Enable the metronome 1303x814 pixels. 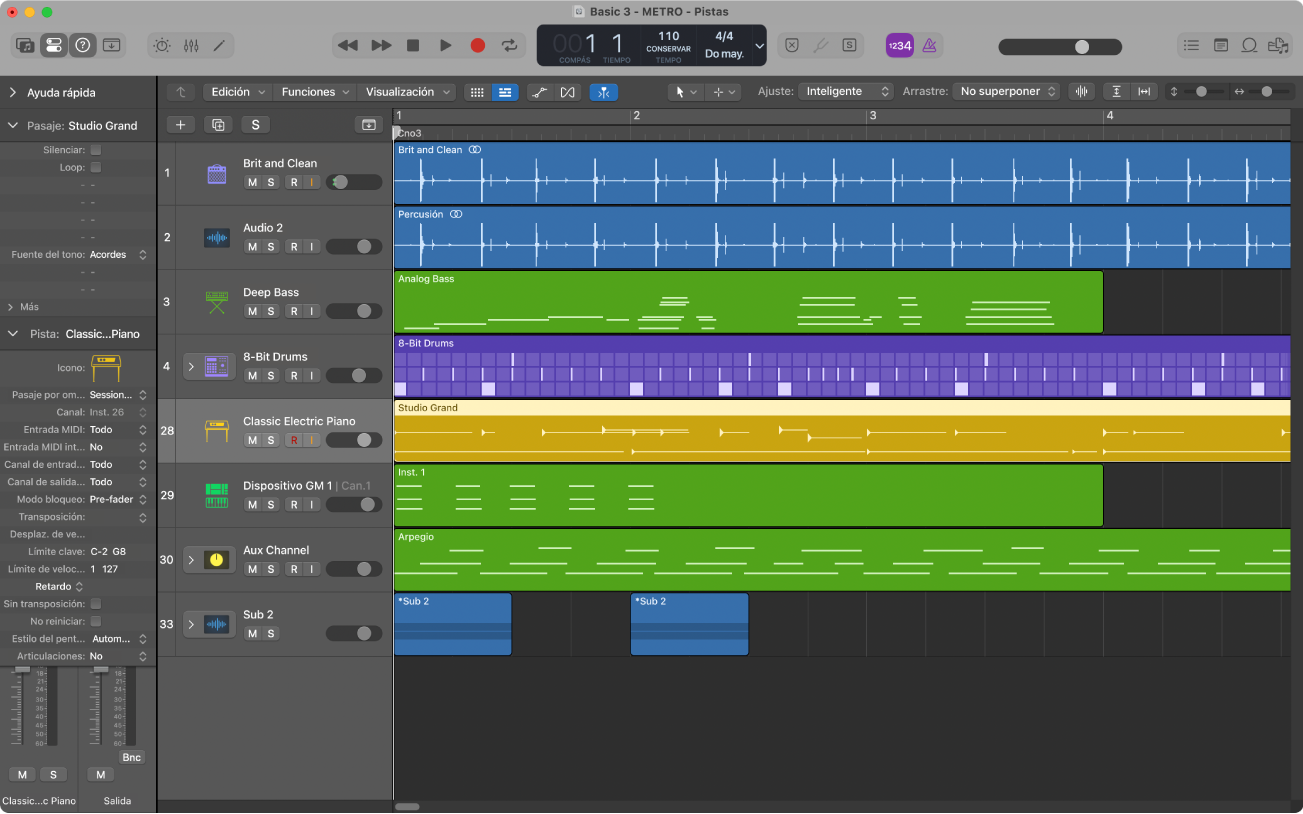pyautogui.click(x=929, y=45)
